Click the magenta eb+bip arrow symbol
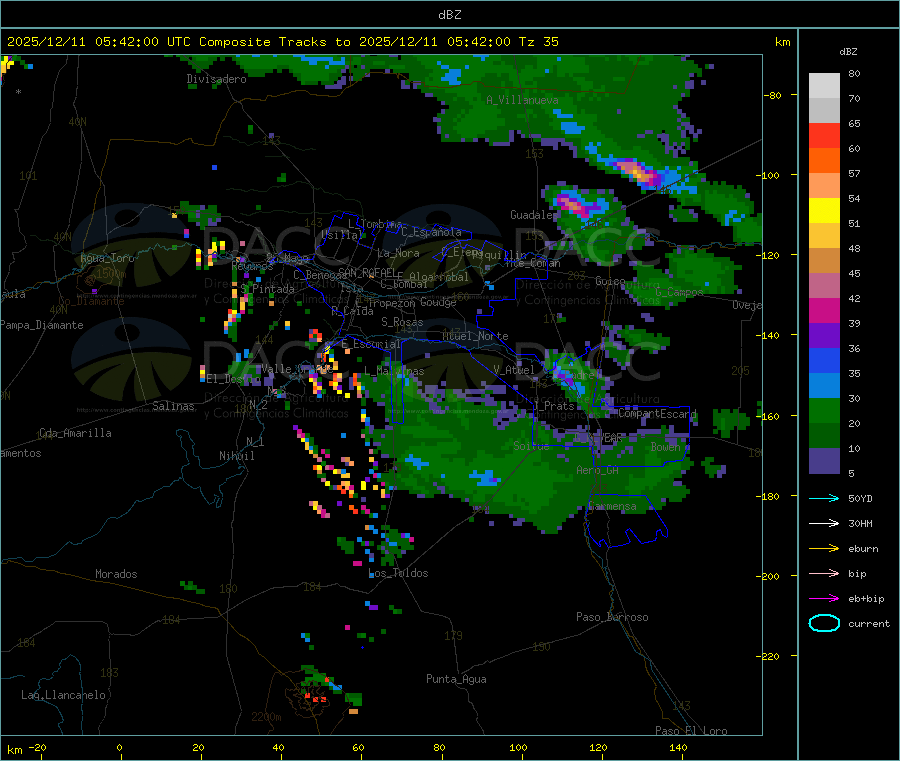900x761 pixels. [824, 598]
